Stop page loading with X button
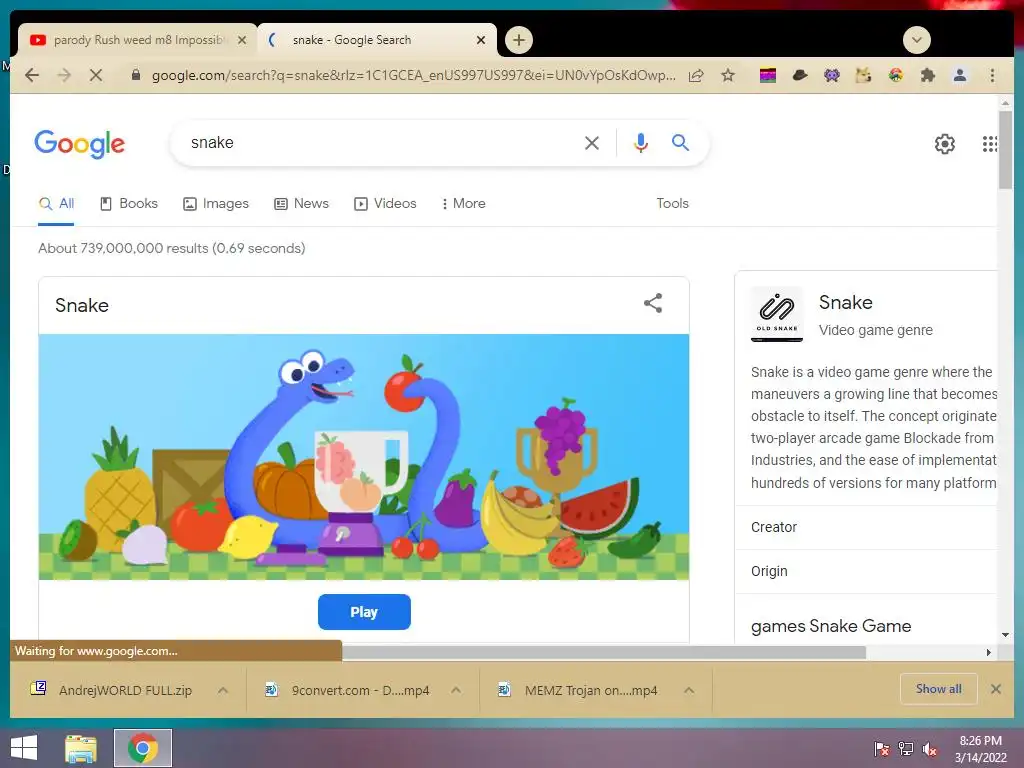1024x768 pixels. (x=96, y=75)
